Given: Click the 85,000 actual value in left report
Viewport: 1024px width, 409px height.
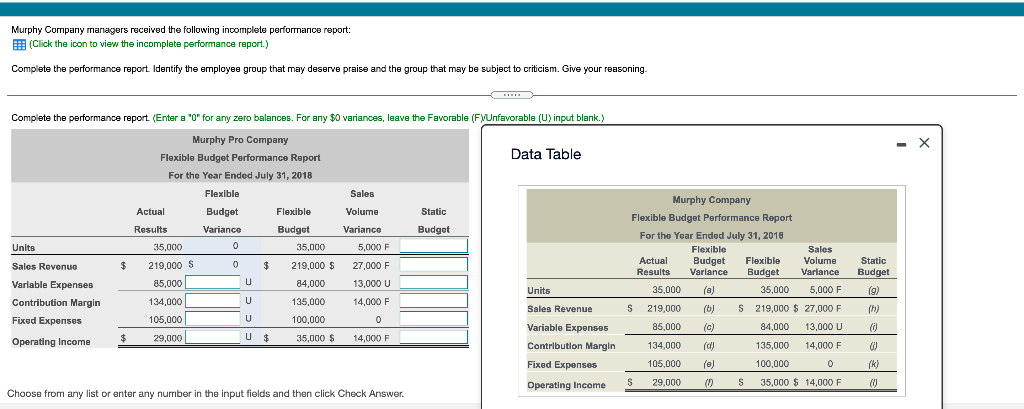Looking at the screenshot, I should tap(166, 283).
